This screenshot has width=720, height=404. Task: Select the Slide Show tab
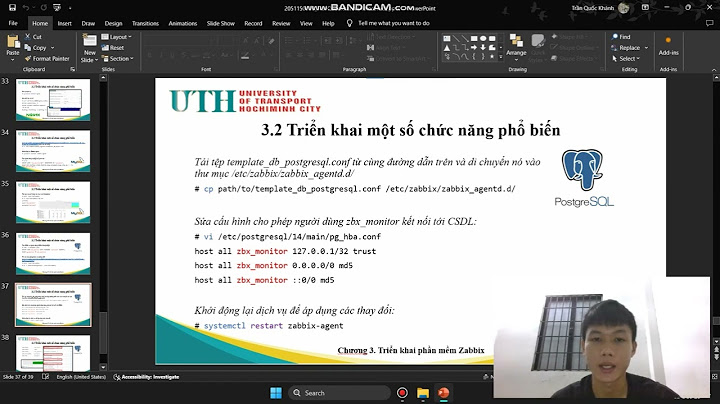(x=221, y=23)
